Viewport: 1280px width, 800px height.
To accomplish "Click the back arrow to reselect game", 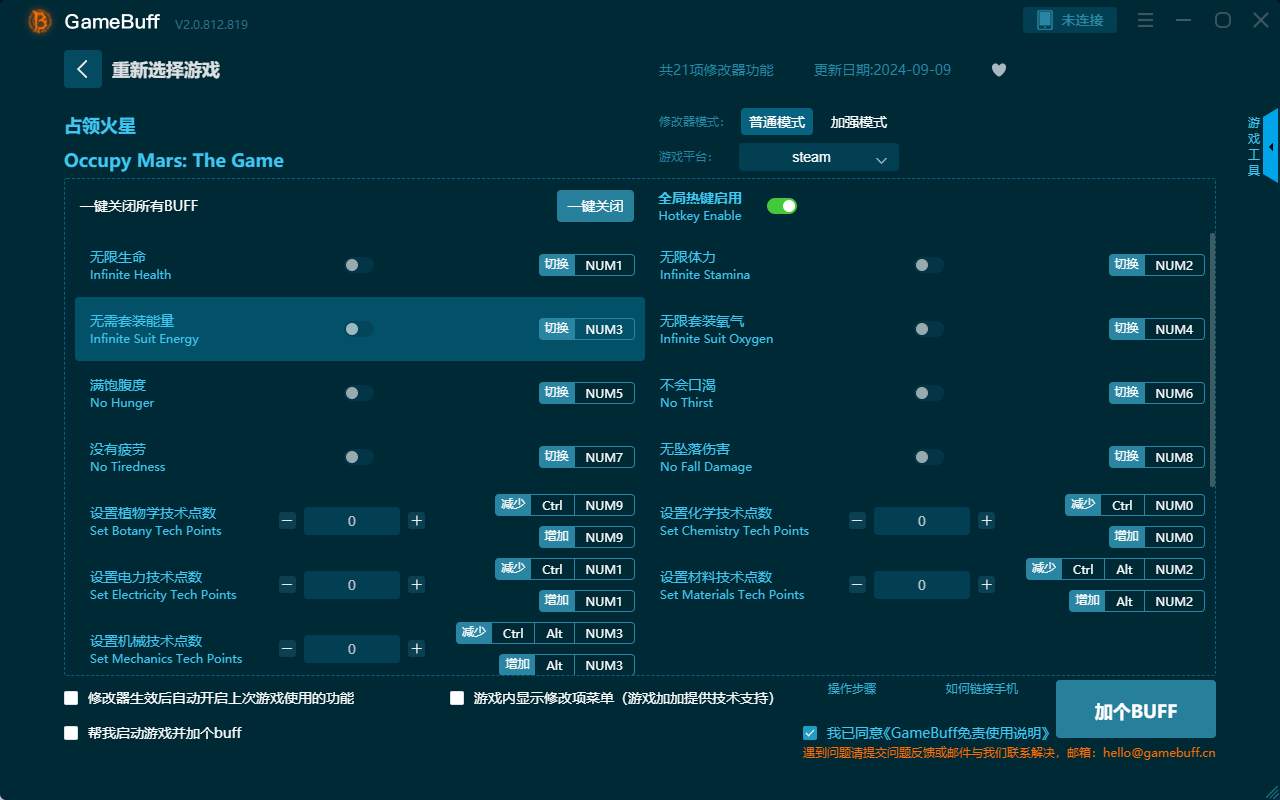I will 83,69.
